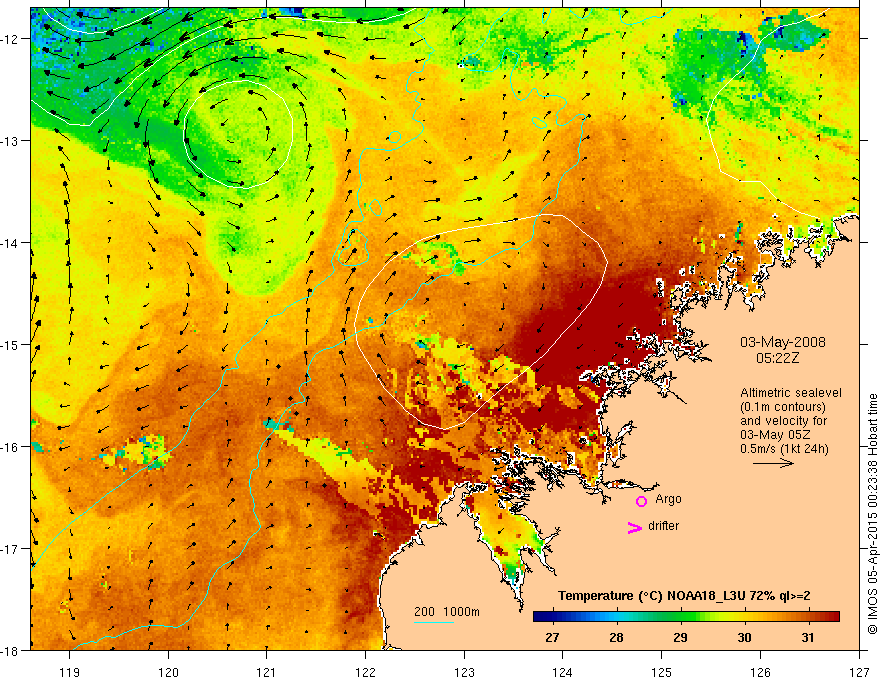The image size is (880, 680).
Task: Click the '200 1000m' depth label
Action: click(x=447, y=612)
